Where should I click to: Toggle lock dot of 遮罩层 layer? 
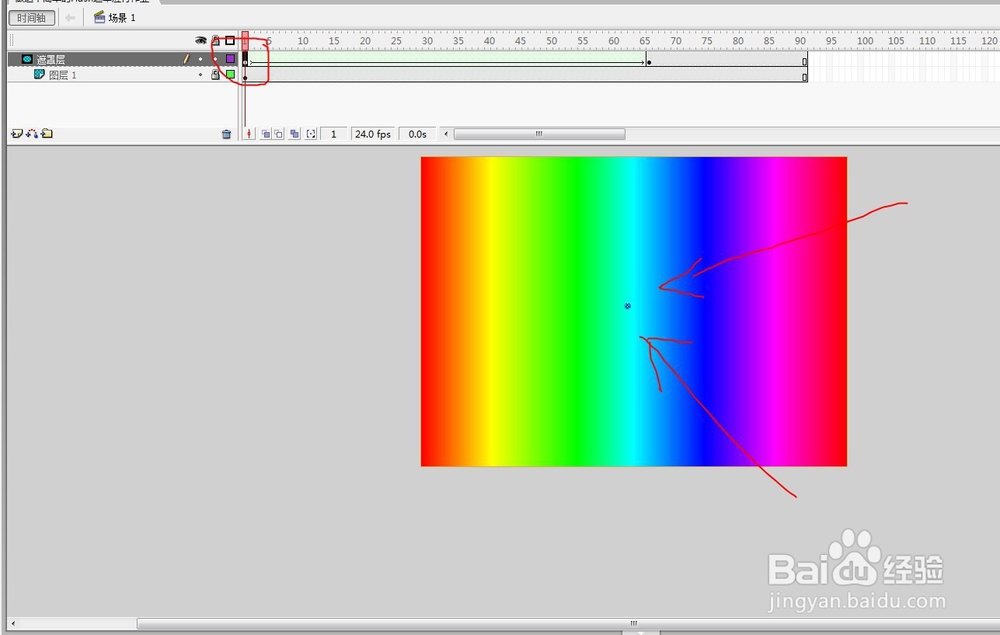pyautogui.click(x=216, y=59)
